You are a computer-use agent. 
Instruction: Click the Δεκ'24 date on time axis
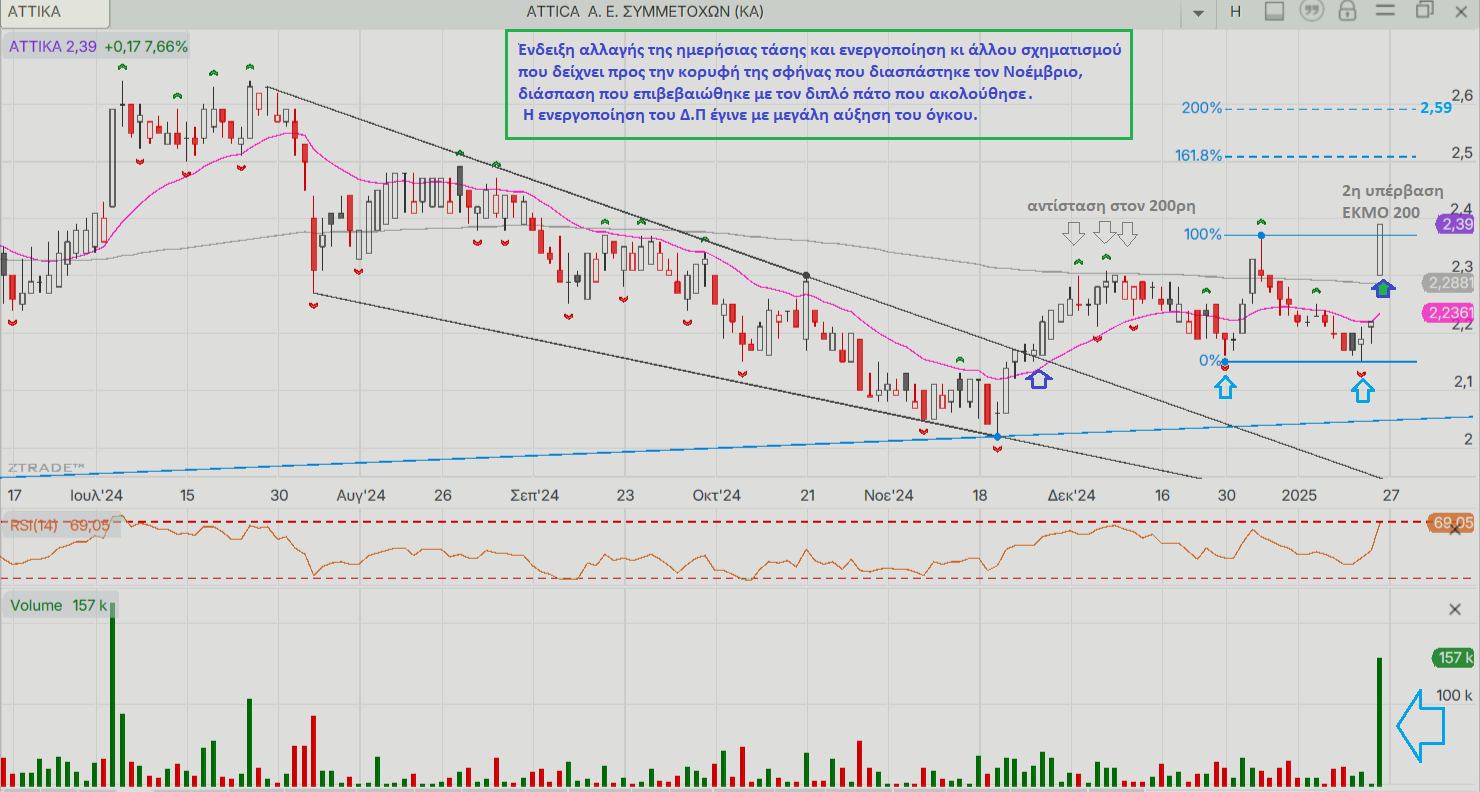[1071, 495]
